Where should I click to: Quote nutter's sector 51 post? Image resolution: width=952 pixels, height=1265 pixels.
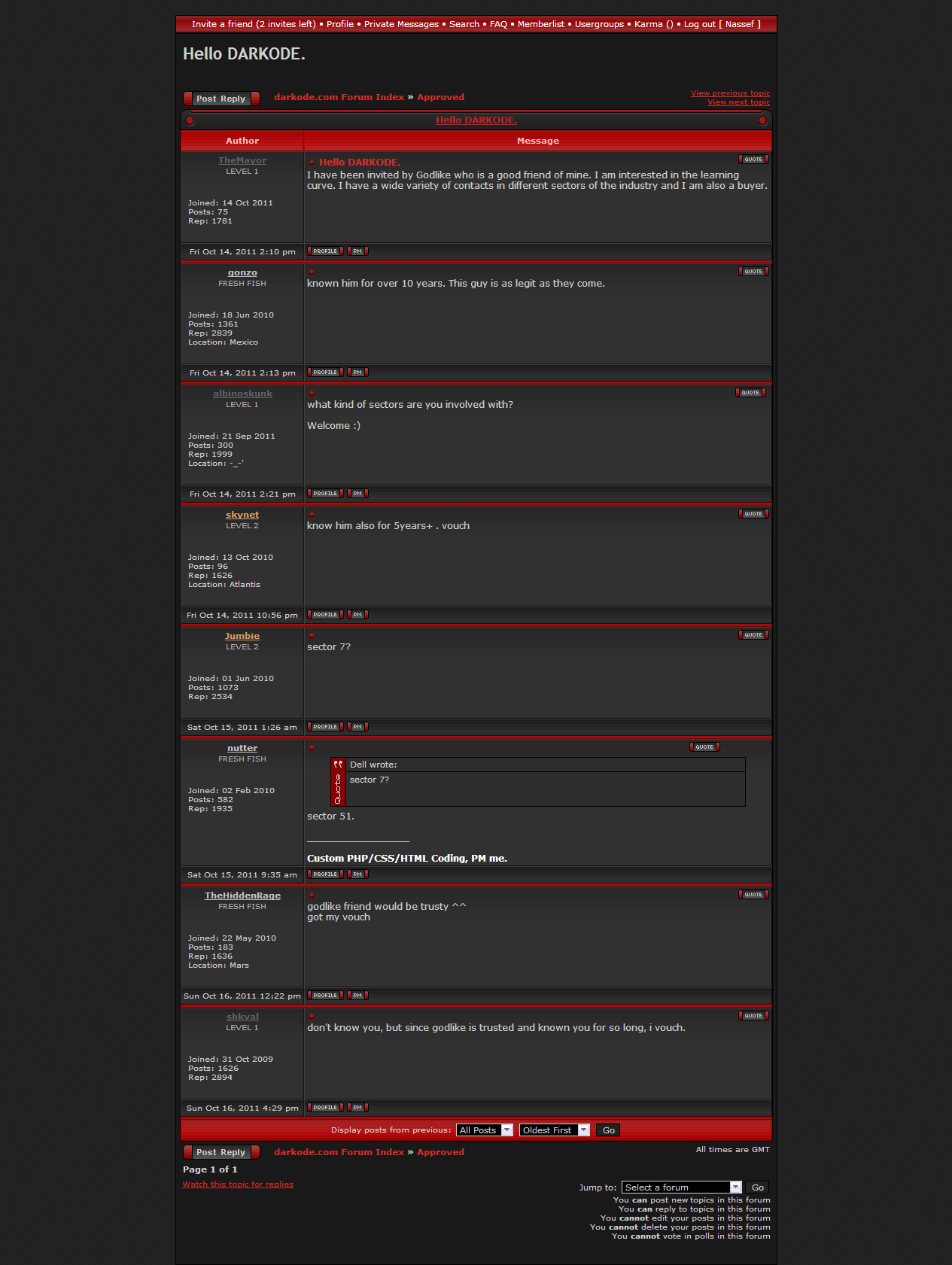[704, 747]
